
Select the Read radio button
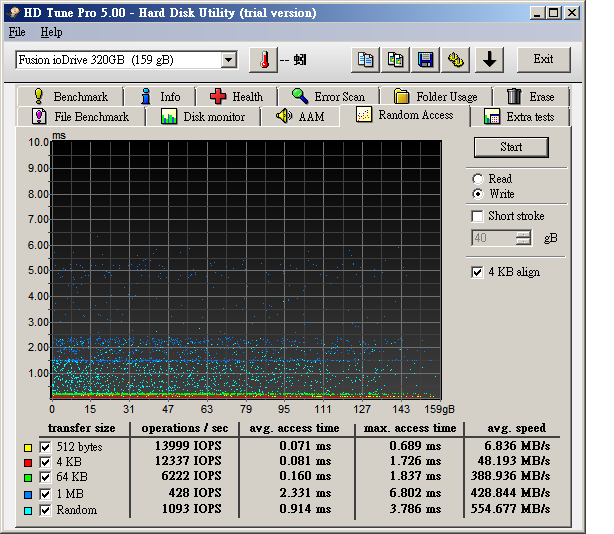[478, 179]
